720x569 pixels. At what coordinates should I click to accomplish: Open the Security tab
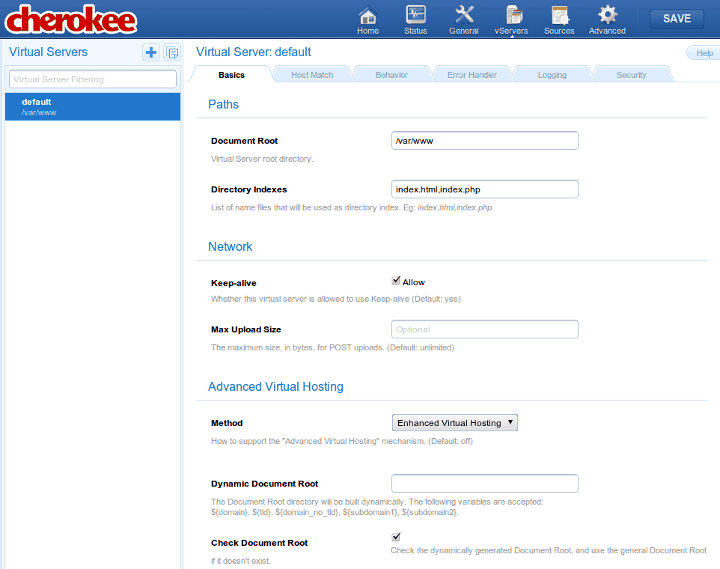pyautogui.click(x=631, y=75)
